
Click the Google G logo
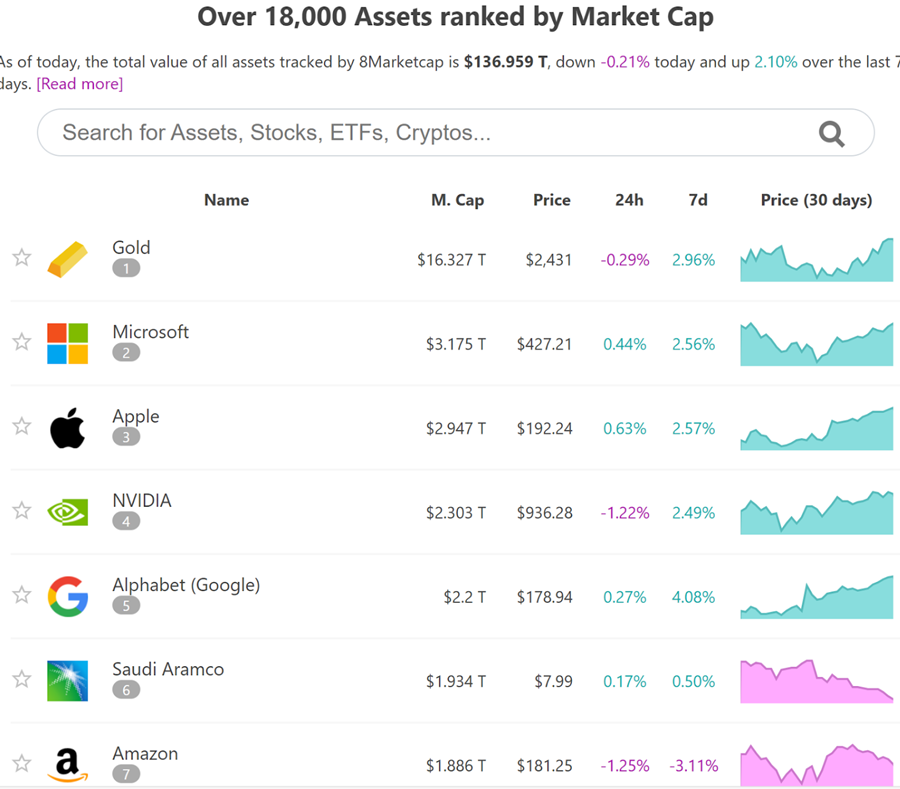[x=67, y=597]
